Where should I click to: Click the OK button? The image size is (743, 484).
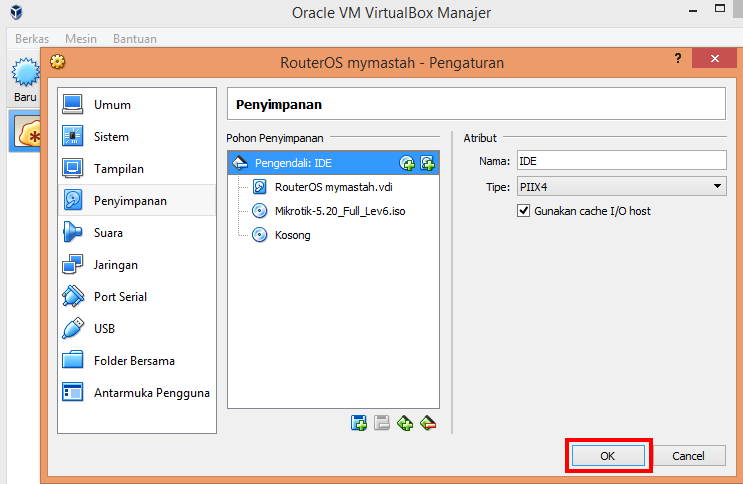point(608,456)
